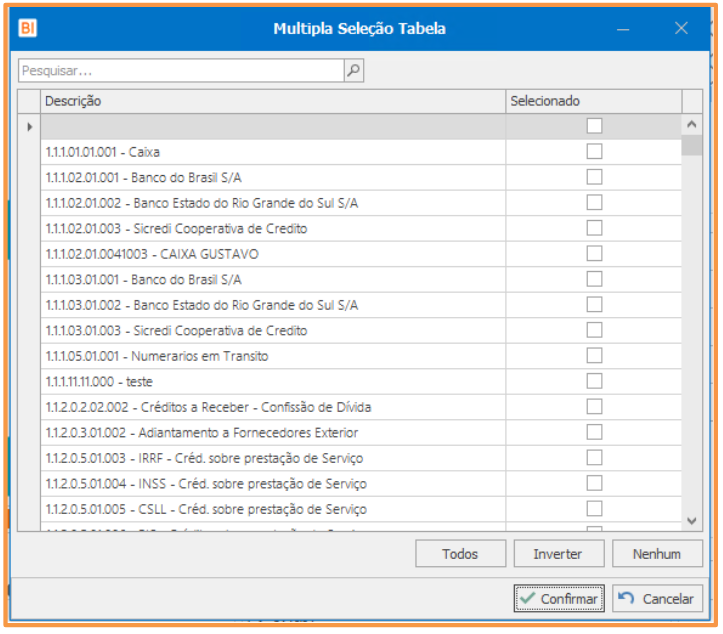The image size is (723, 634).
Task: Tick checkbox for 1.1.1.03.01.003 Sicredi Cooperativa
Action: [x=594, y=330]
